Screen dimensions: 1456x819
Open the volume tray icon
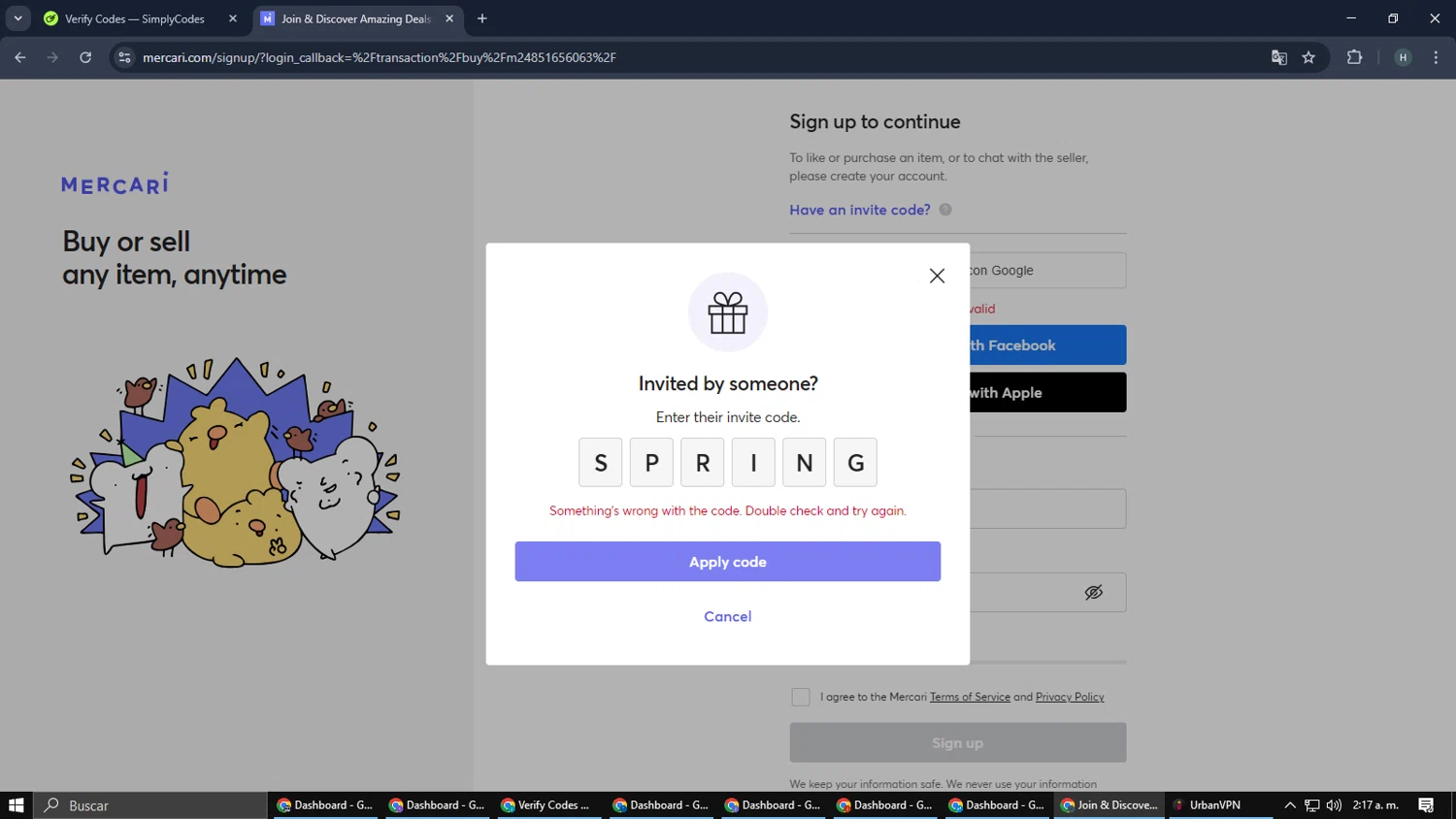click(x=1334, y=805)
